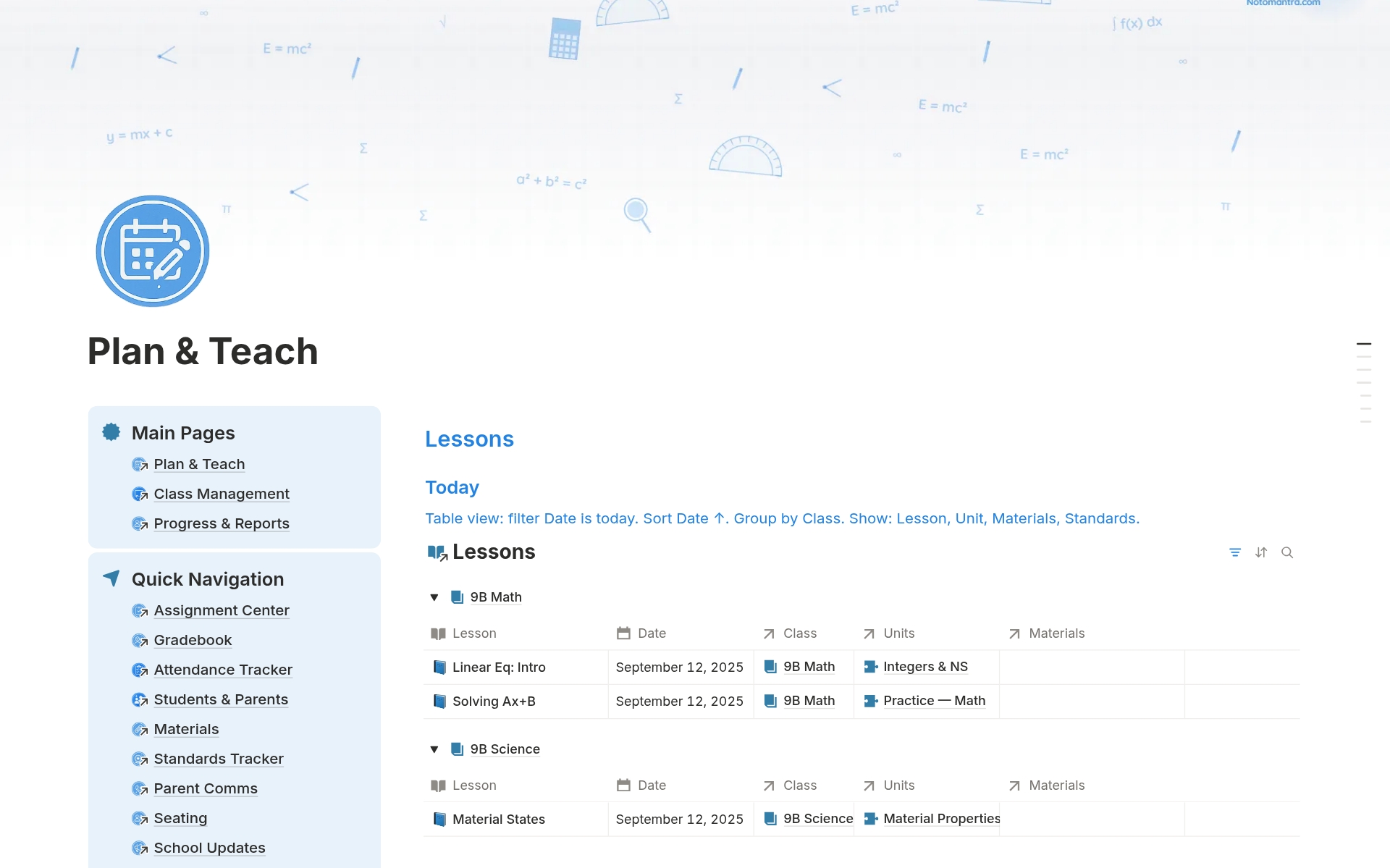The image size is (1390, 868).
Task: Click the sort arrows icon in Lessons database
Action: point(1261,552)
